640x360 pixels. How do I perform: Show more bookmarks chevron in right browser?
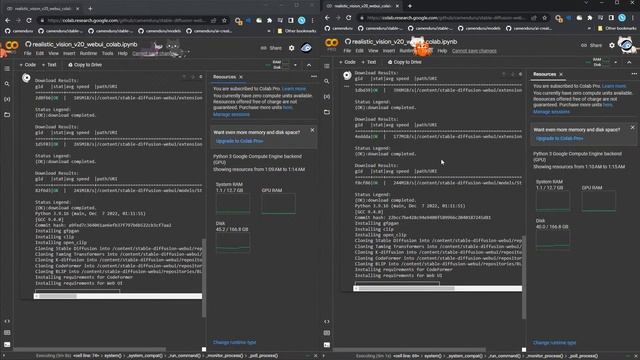click(589, 29)
